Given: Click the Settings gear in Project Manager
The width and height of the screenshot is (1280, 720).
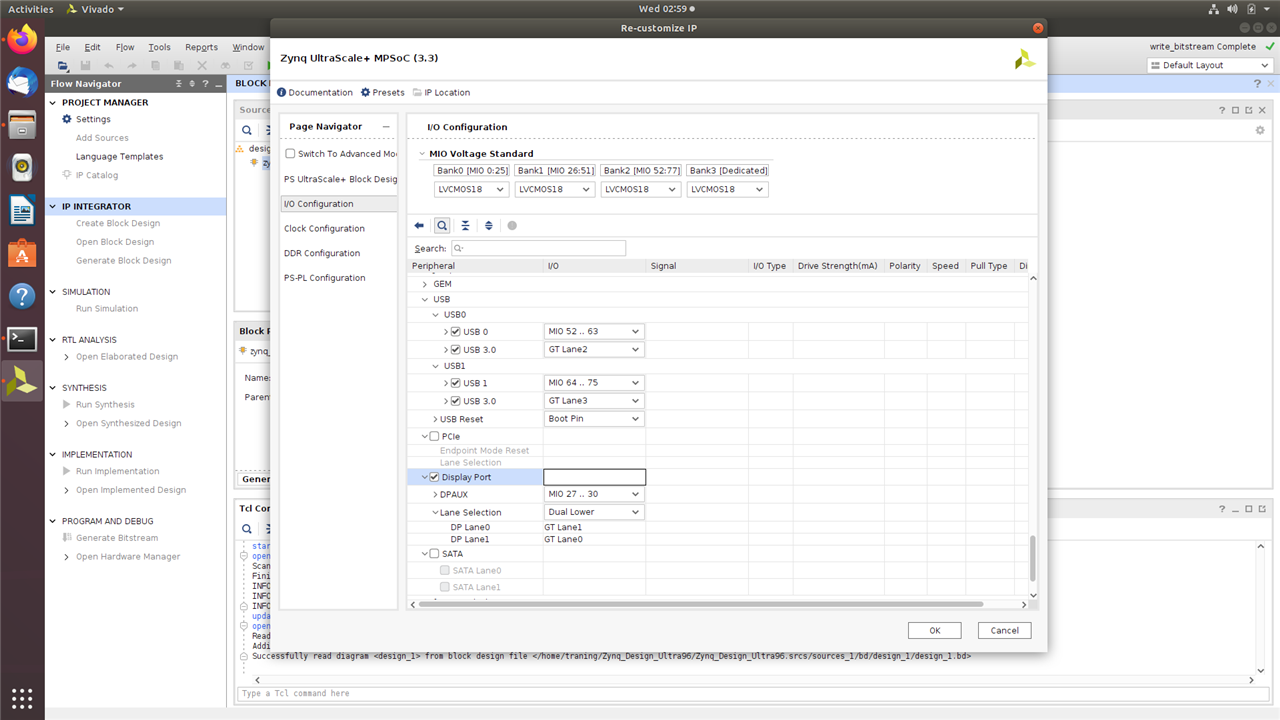Looking at the screenshot, I should [67, 119].
